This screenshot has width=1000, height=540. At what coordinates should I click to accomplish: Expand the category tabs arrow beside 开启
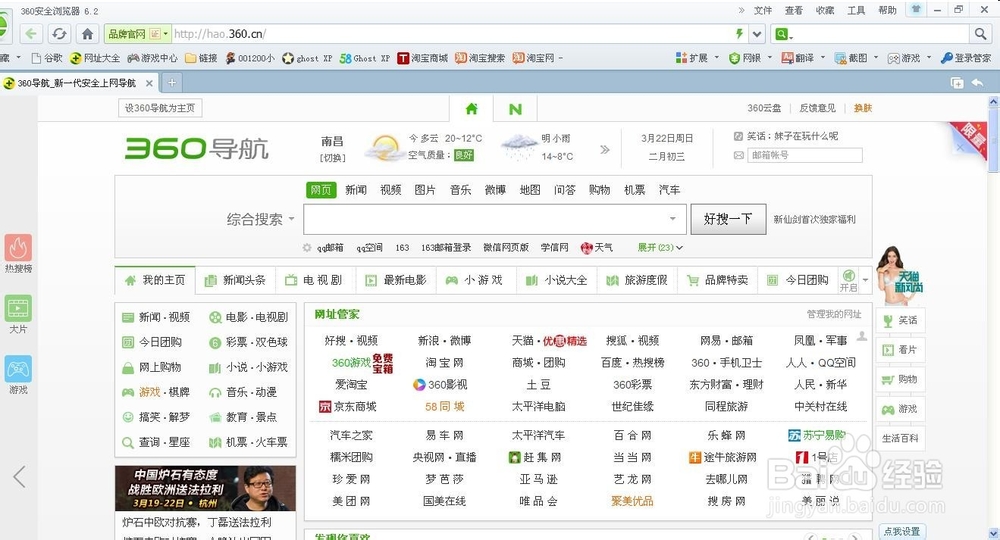click(865, 280)
